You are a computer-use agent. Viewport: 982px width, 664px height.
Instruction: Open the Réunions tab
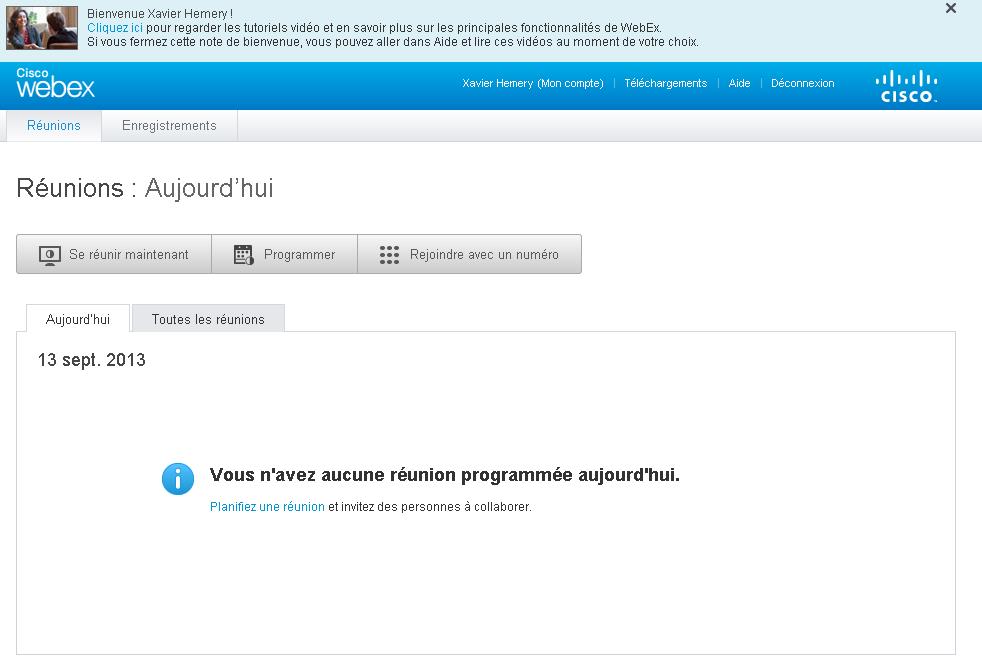54,126
